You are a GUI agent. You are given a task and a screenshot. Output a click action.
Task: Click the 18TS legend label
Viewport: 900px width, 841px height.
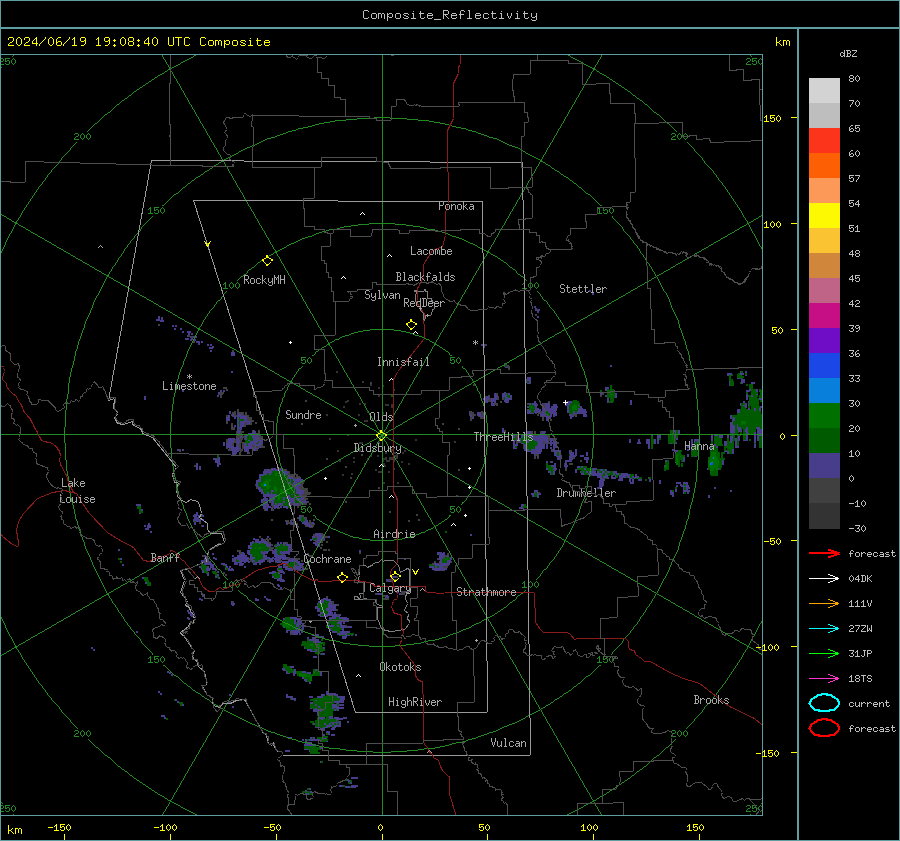pyautogui.click(x=860, y=679)
